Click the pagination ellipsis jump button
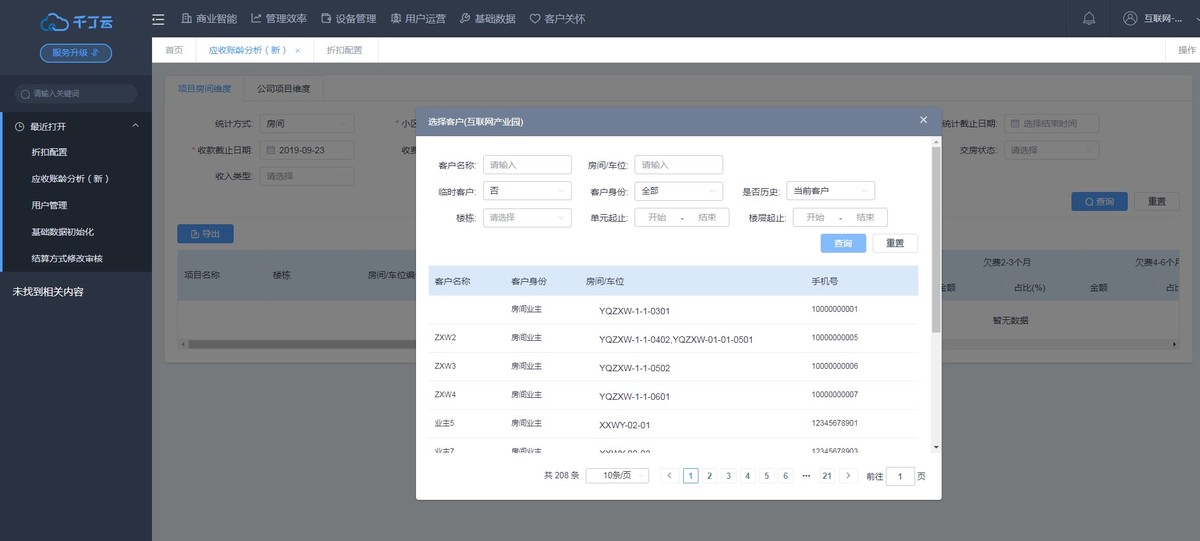This screenshot has height=541, width=1200. (806, 476)
